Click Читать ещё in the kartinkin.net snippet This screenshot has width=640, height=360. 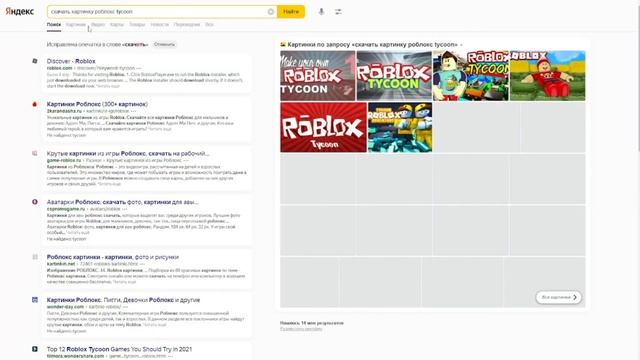pos(124,282)
